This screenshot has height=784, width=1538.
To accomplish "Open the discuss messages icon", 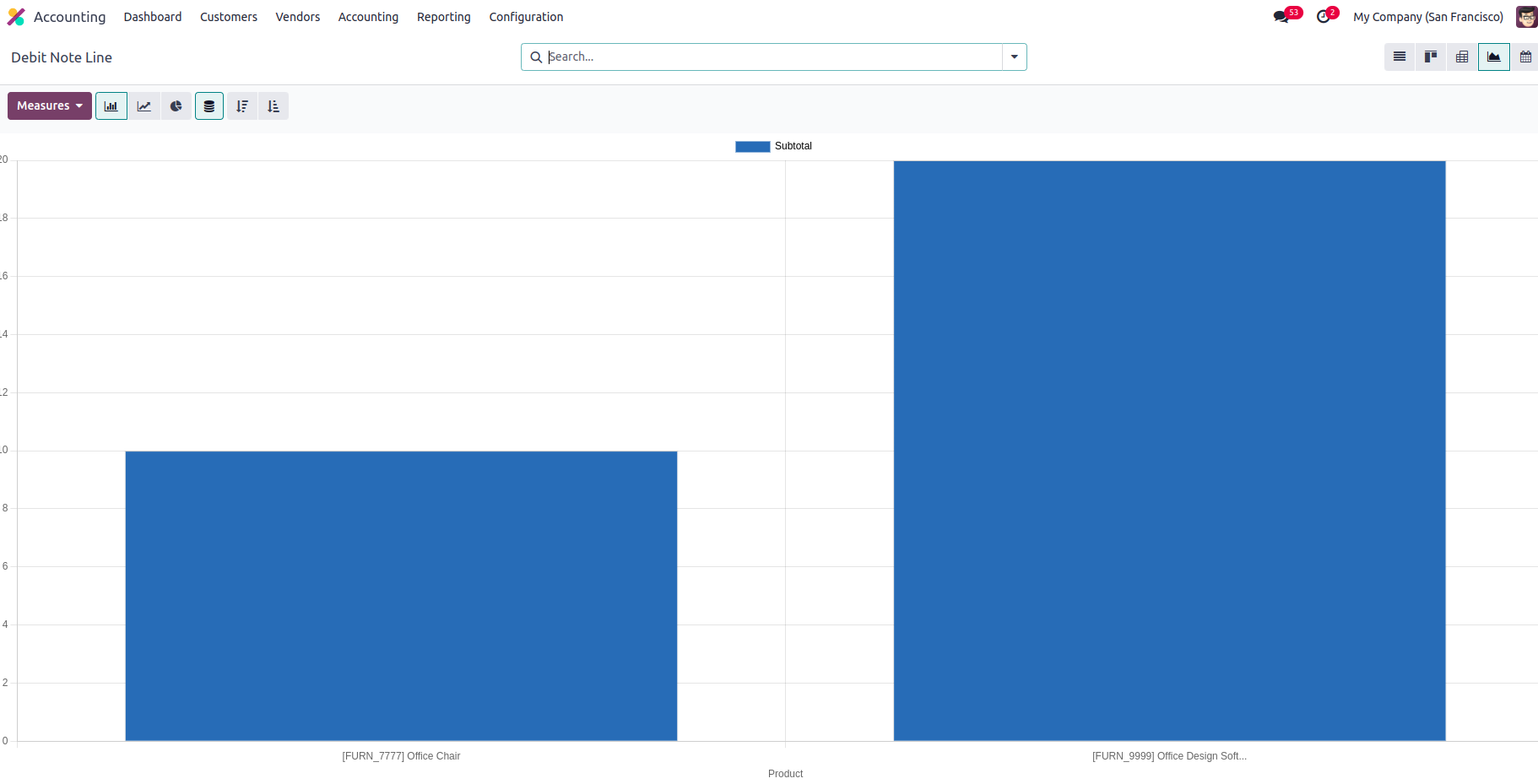I will coord(1281,17).
